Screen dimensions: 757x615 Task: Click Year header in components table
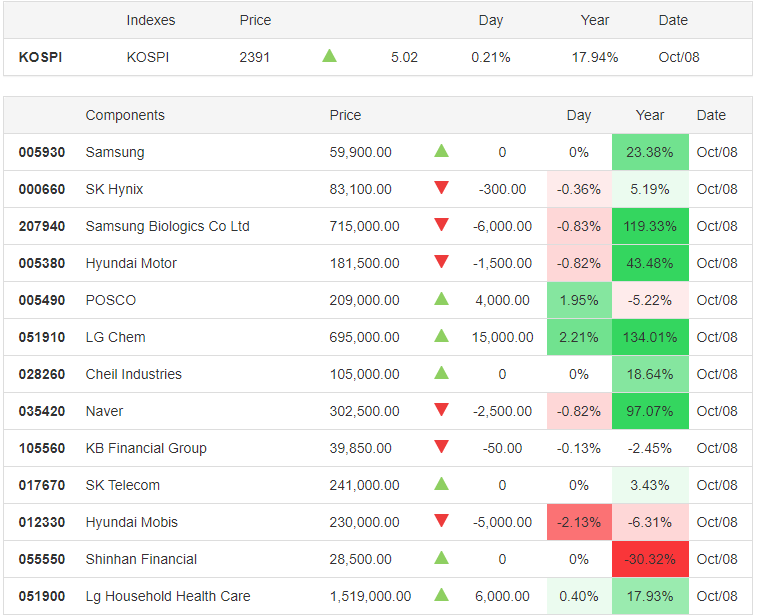tap(650, 115)
